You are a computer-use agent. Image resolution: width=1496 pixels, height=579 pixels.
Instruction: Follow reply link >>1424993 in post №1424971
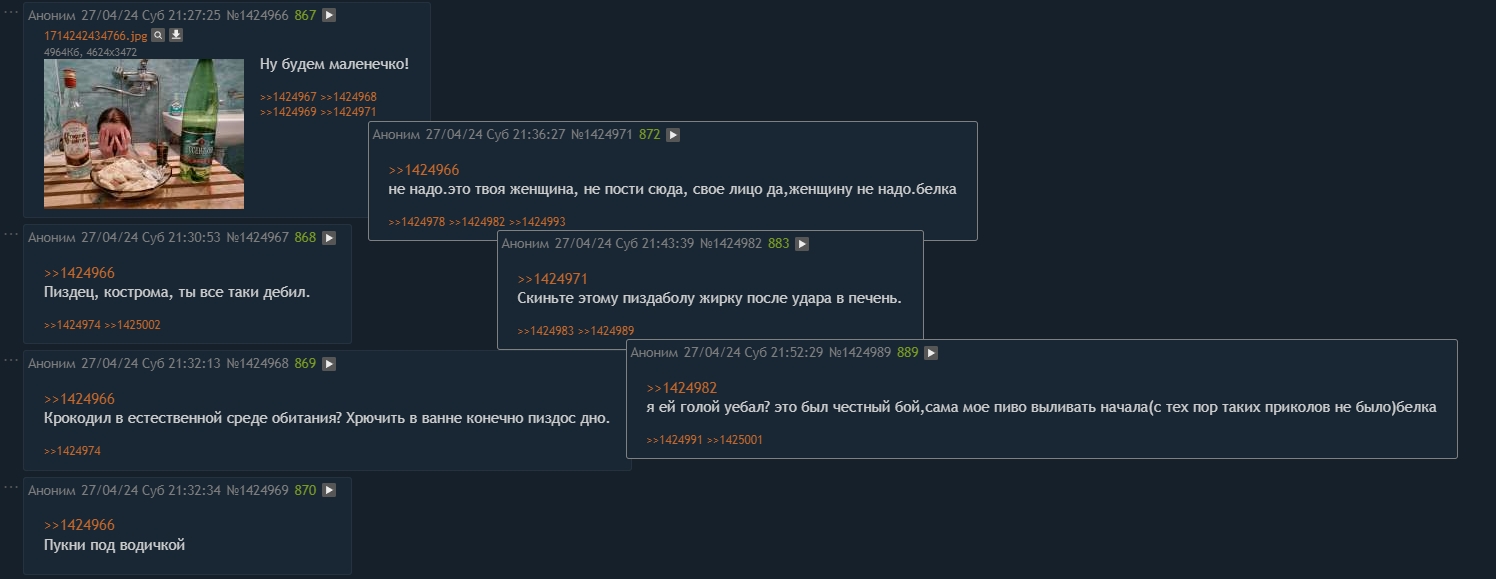(537, 222)
